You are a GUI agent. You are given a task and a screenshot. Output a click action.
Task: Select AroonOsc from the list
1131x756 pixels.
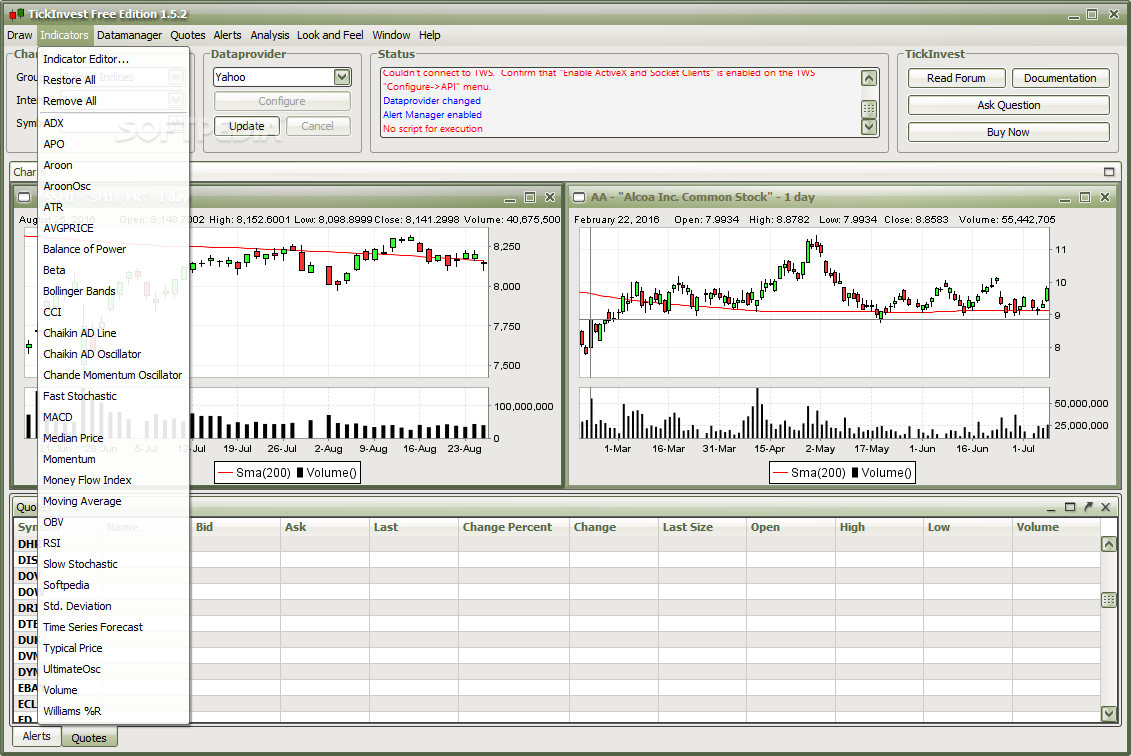tap(114, 186)
